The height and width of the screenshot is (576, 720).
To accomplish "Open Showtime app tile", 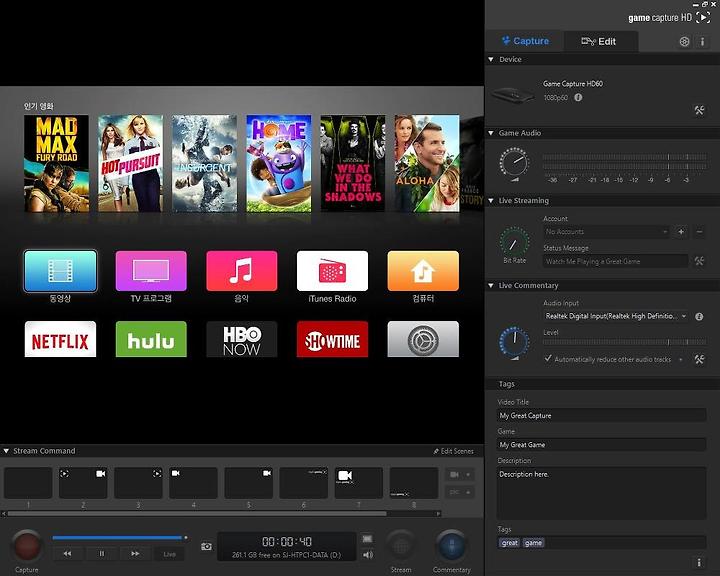I will coord(332,339).
